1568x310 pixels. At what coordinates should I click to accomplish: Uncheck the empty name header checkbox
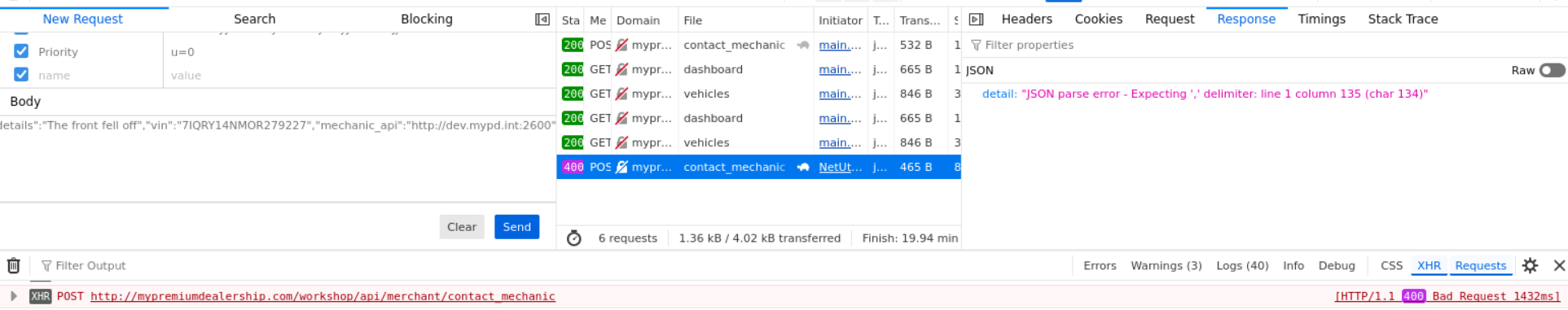(x=21, y=75)
